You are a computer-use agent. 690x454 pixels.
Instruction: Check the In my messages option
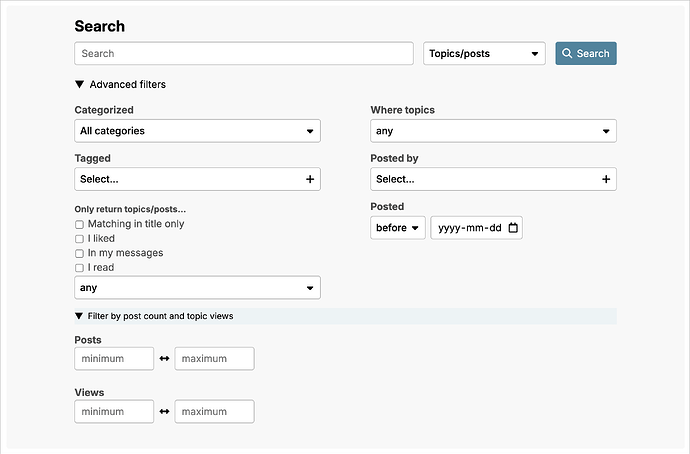point(79,253)
